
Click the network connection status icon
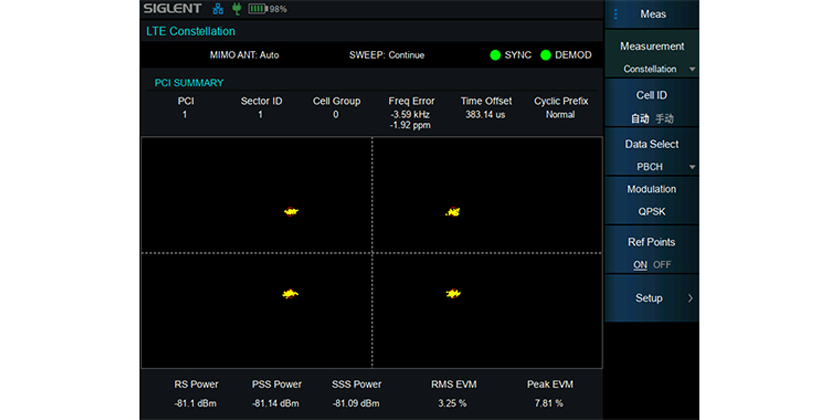218,9
